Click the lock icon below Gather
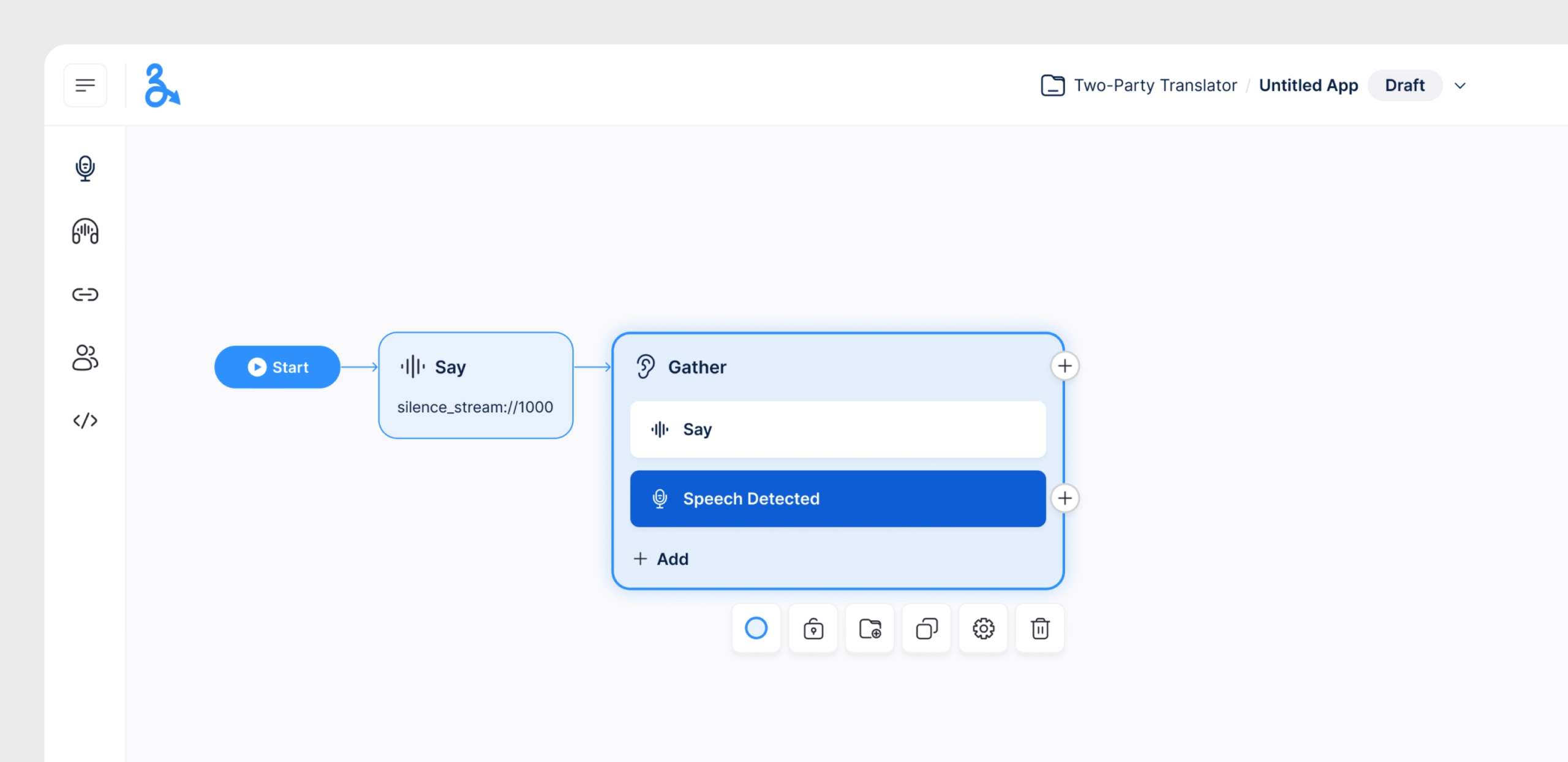The height and width of the screenshot is (762, 1568). 813,628
